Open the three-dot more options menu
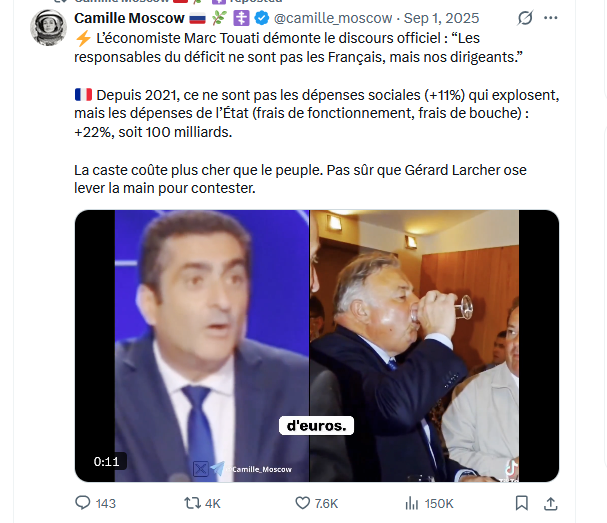Image resolution: width=607 pixels, height=523 pixels. (x=550, y=18)
